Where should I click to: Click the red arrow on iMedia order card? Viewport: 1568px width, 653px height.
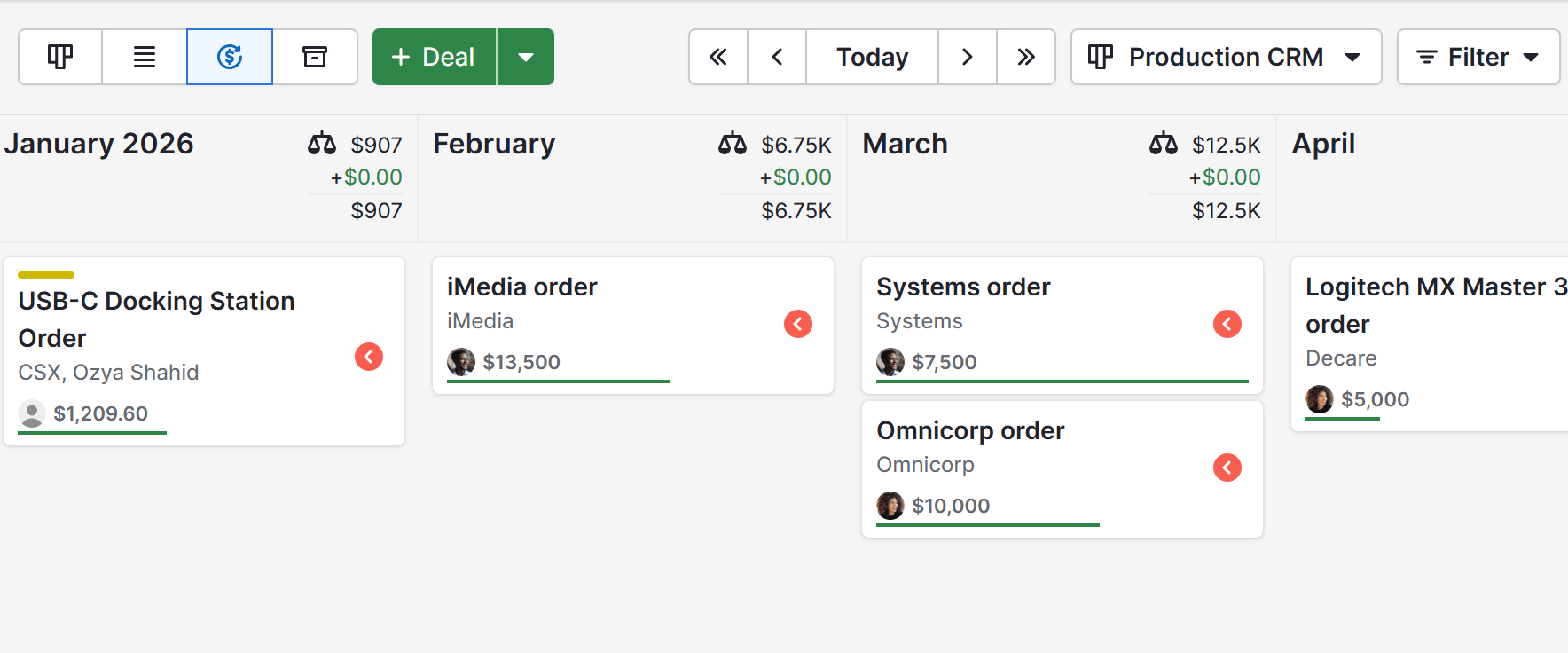click(798, 324)
